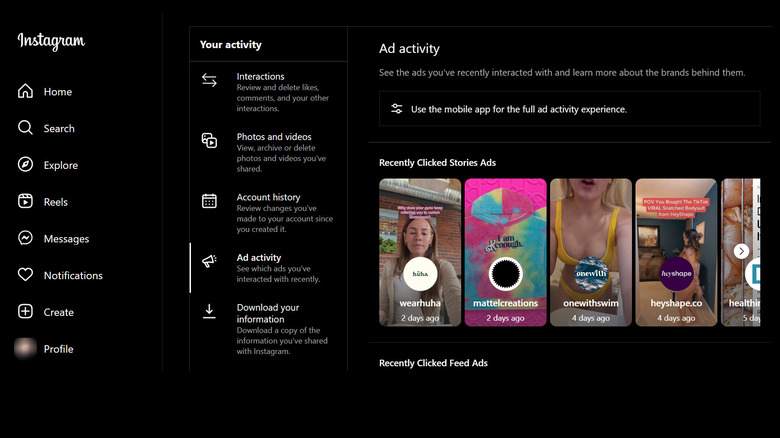780x438 pixels.
Task: Open the Explore compass icon
Action: point(26,165)
